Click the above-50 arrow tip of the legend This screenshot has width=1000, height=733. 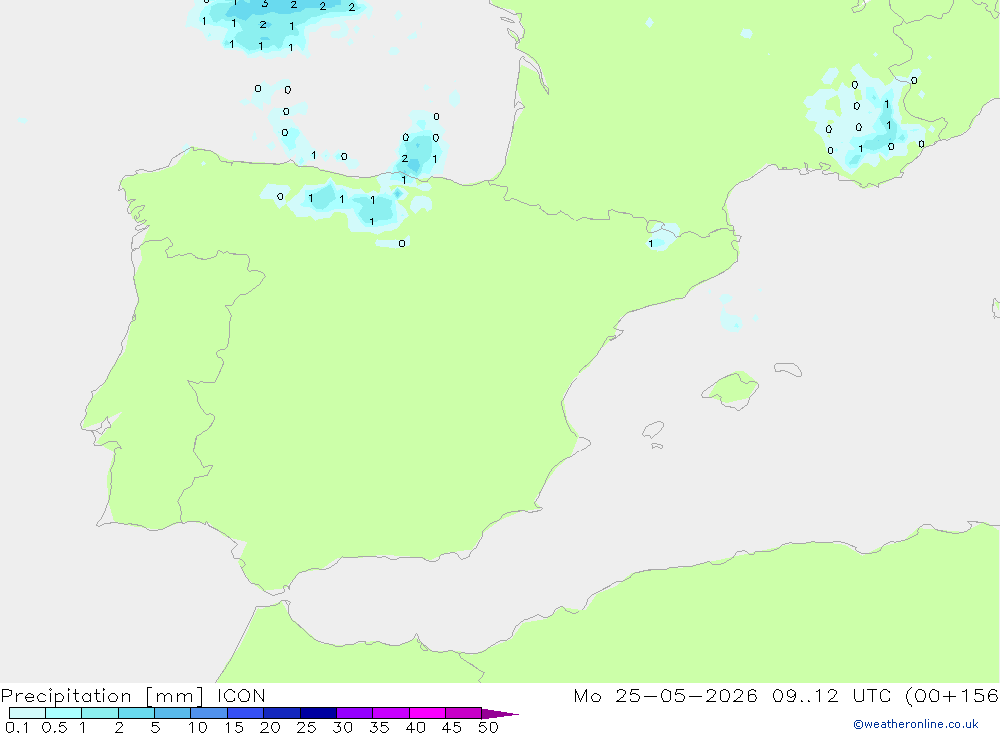click(x=500, y=714)
